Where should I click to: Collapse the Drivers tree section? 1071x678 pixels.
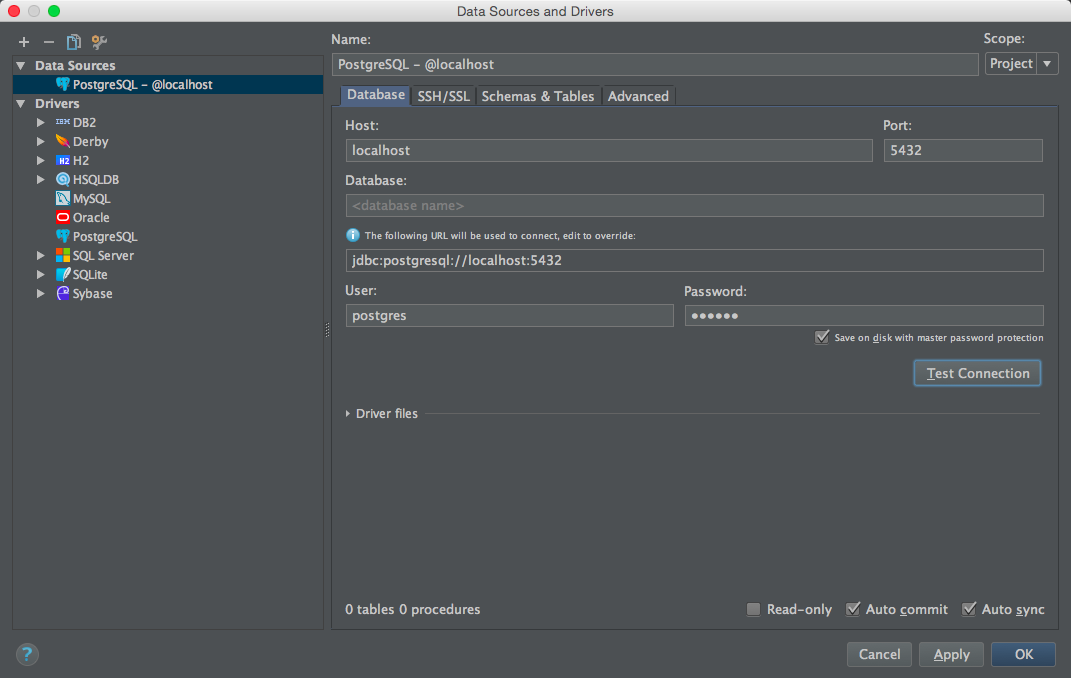pos(21,104)
